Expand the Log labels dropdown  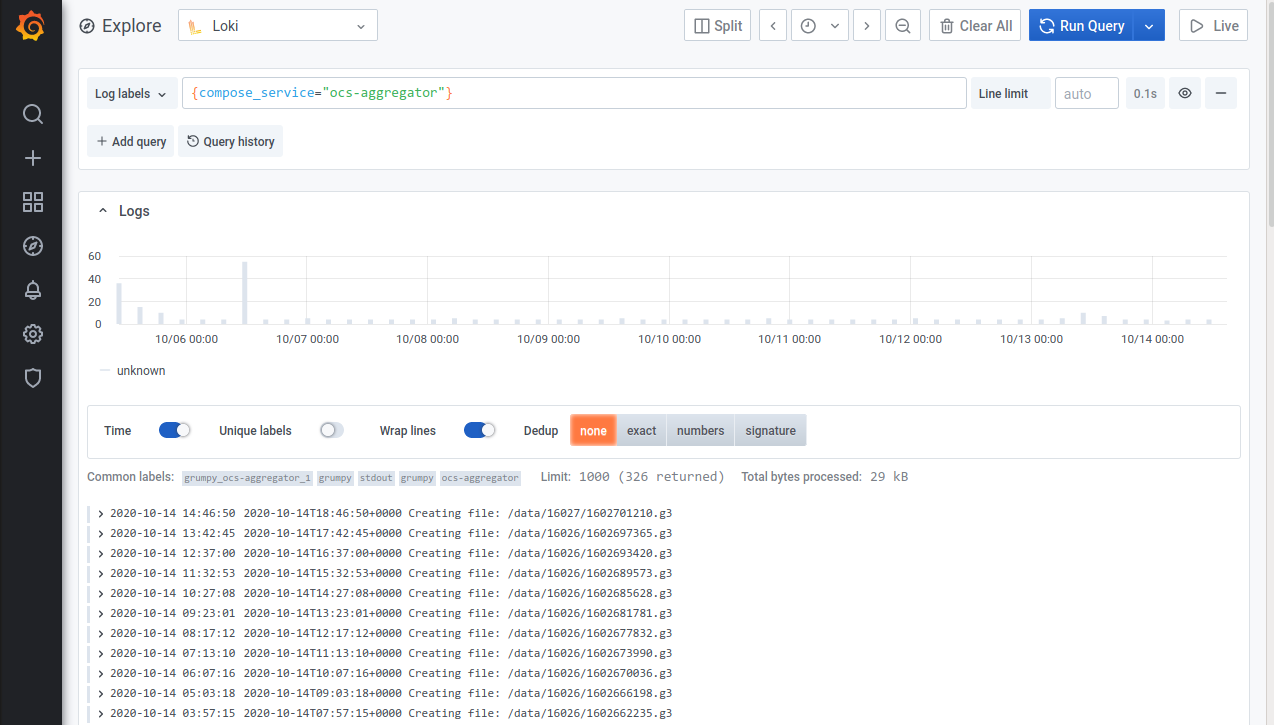click(x=131, y=94)
